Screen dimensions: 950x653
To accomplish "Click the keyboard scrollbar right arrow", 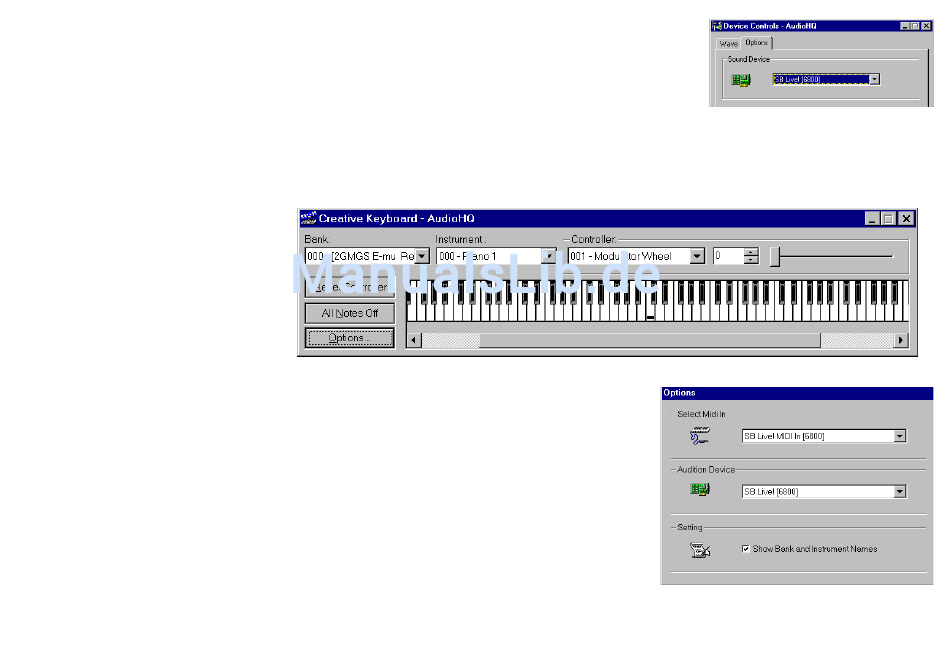I will (x=901, y=340).
